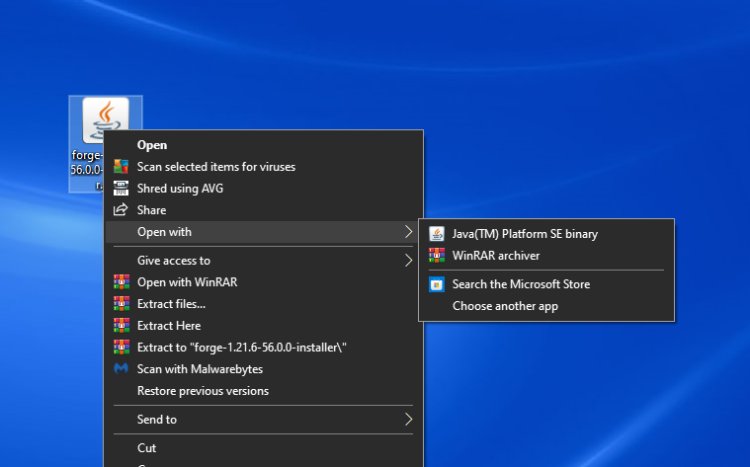Choose Shred using AVG

(x=263, y=188)
